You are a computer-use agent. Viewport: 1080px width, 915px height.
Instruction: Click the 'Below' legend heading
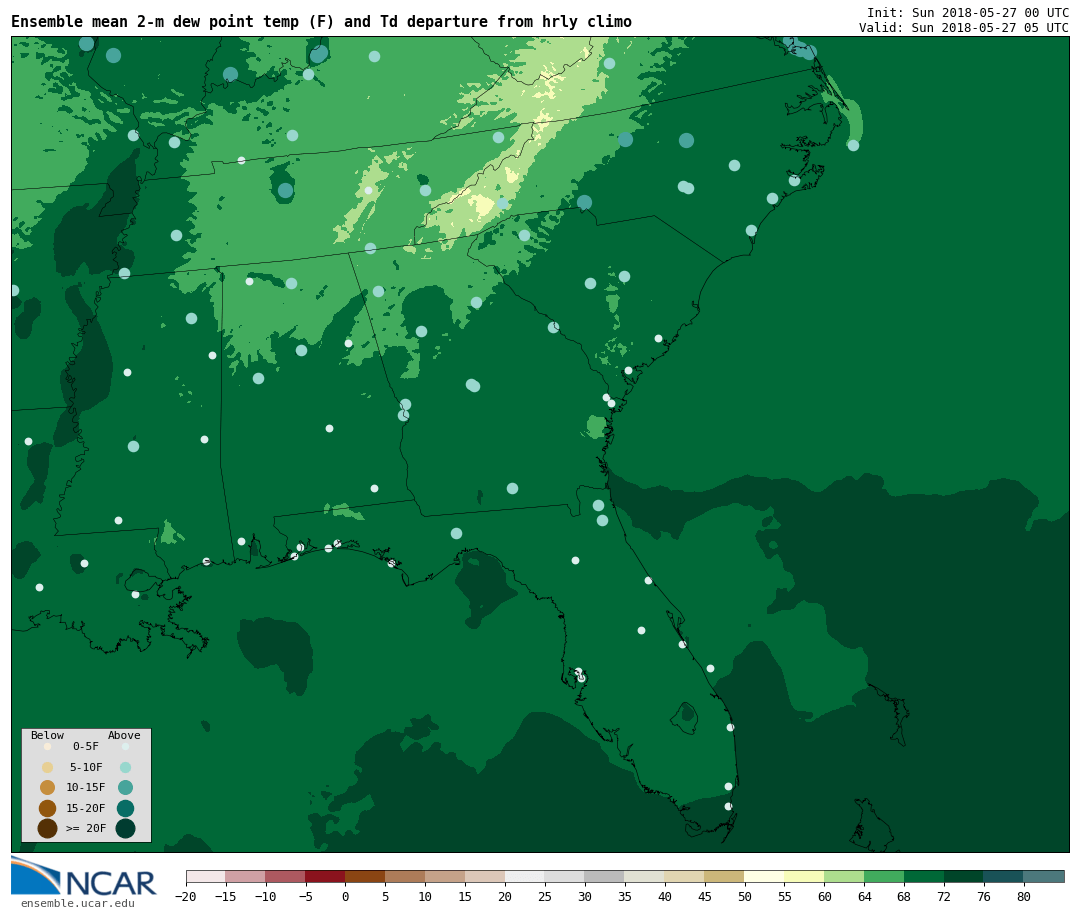click(48, 735)
